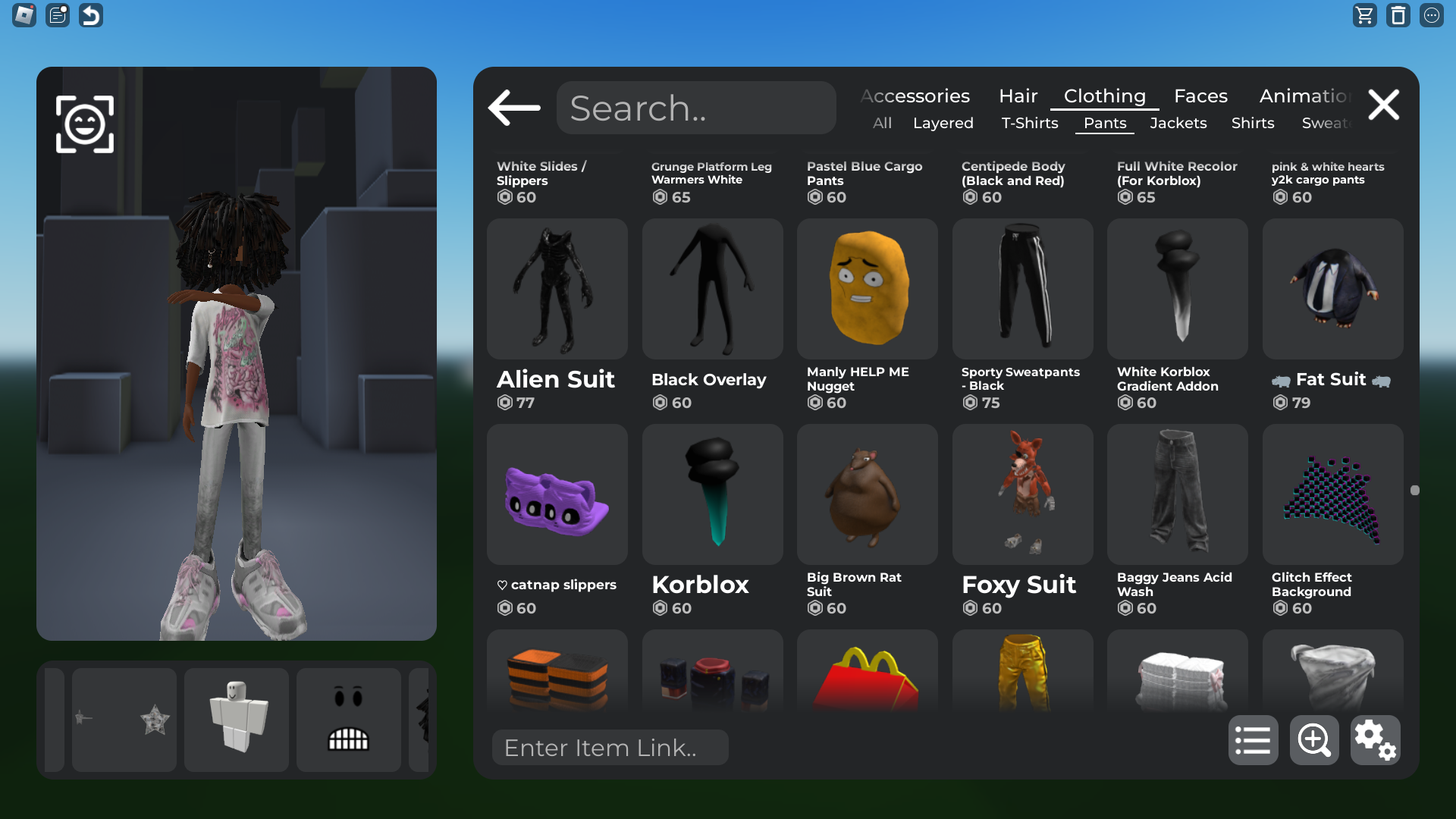This screenshot has width=1456, height=819.
Task: Open catalog settings gears icon
Action: (1374, 739)
